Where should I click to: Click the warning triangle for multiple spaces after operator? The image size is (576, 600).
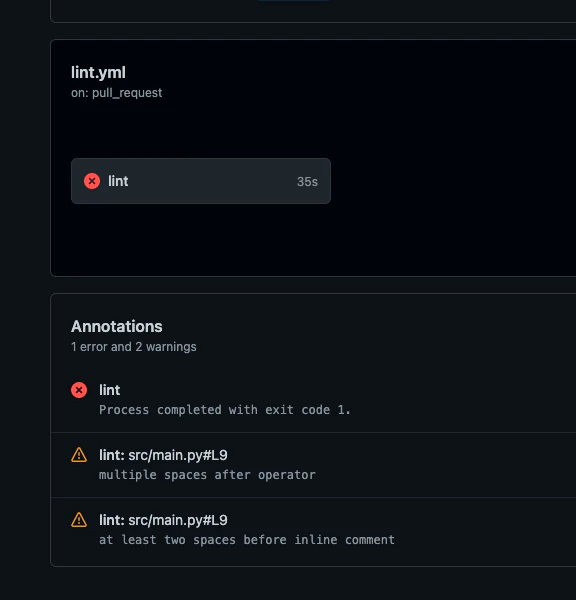point(79,455)
